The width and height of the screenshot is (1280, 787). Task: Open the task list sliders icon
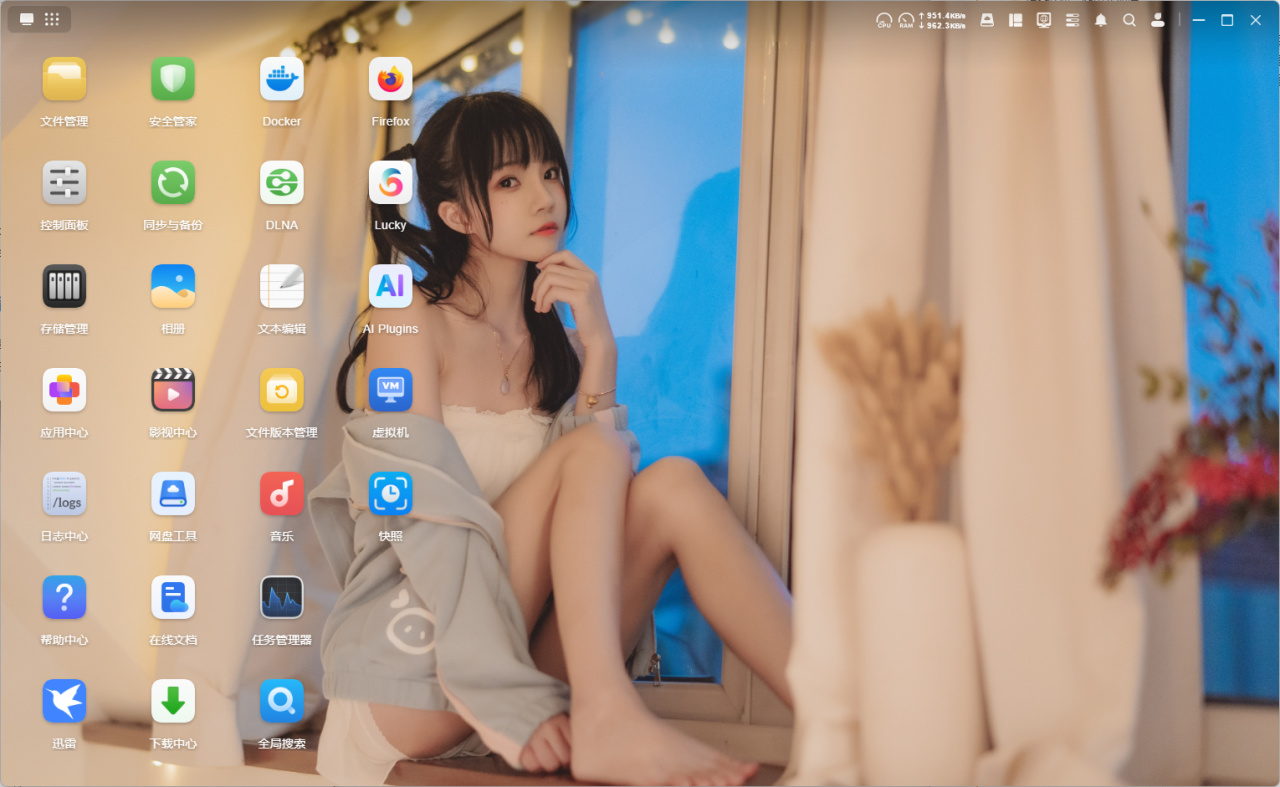[x=1072, y=20]
